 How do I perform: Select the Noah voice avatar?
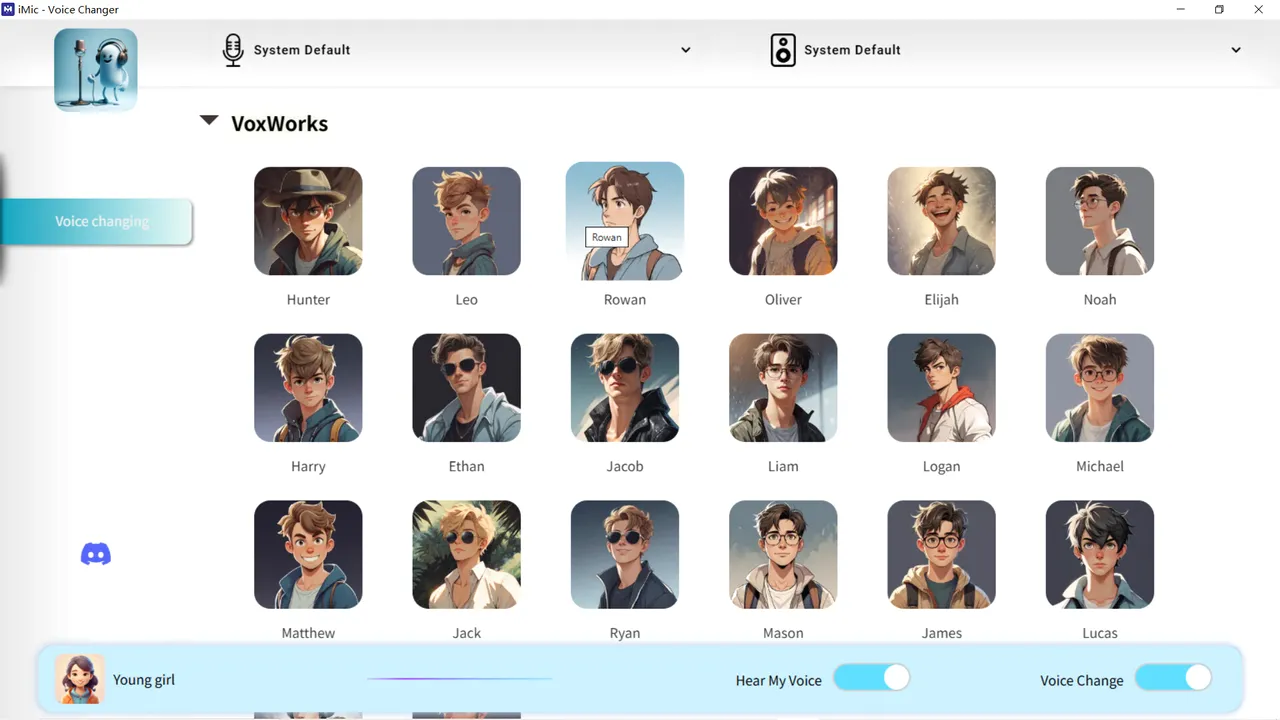(1100, 221)
